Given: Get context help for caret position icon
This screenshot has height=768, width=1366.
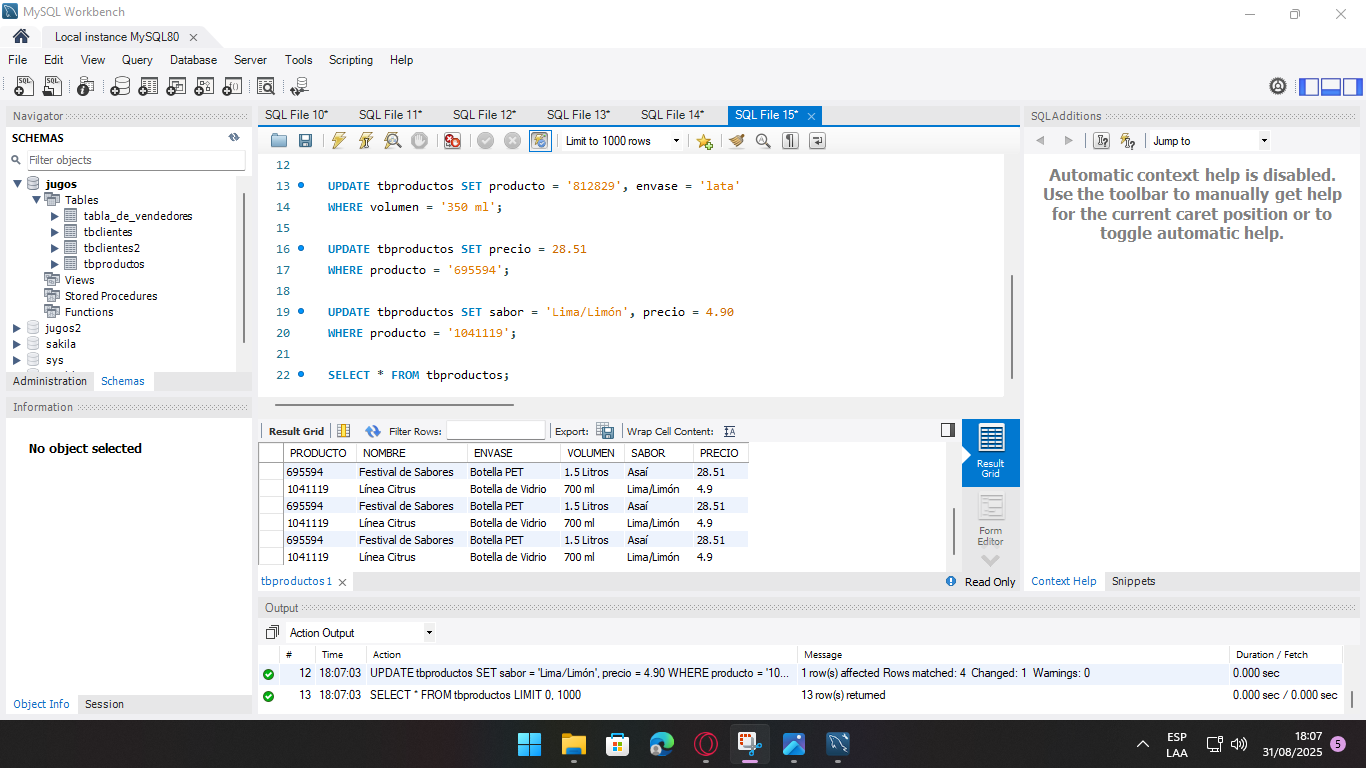Looking at the screenshot, I should [x=1102, y=141].
